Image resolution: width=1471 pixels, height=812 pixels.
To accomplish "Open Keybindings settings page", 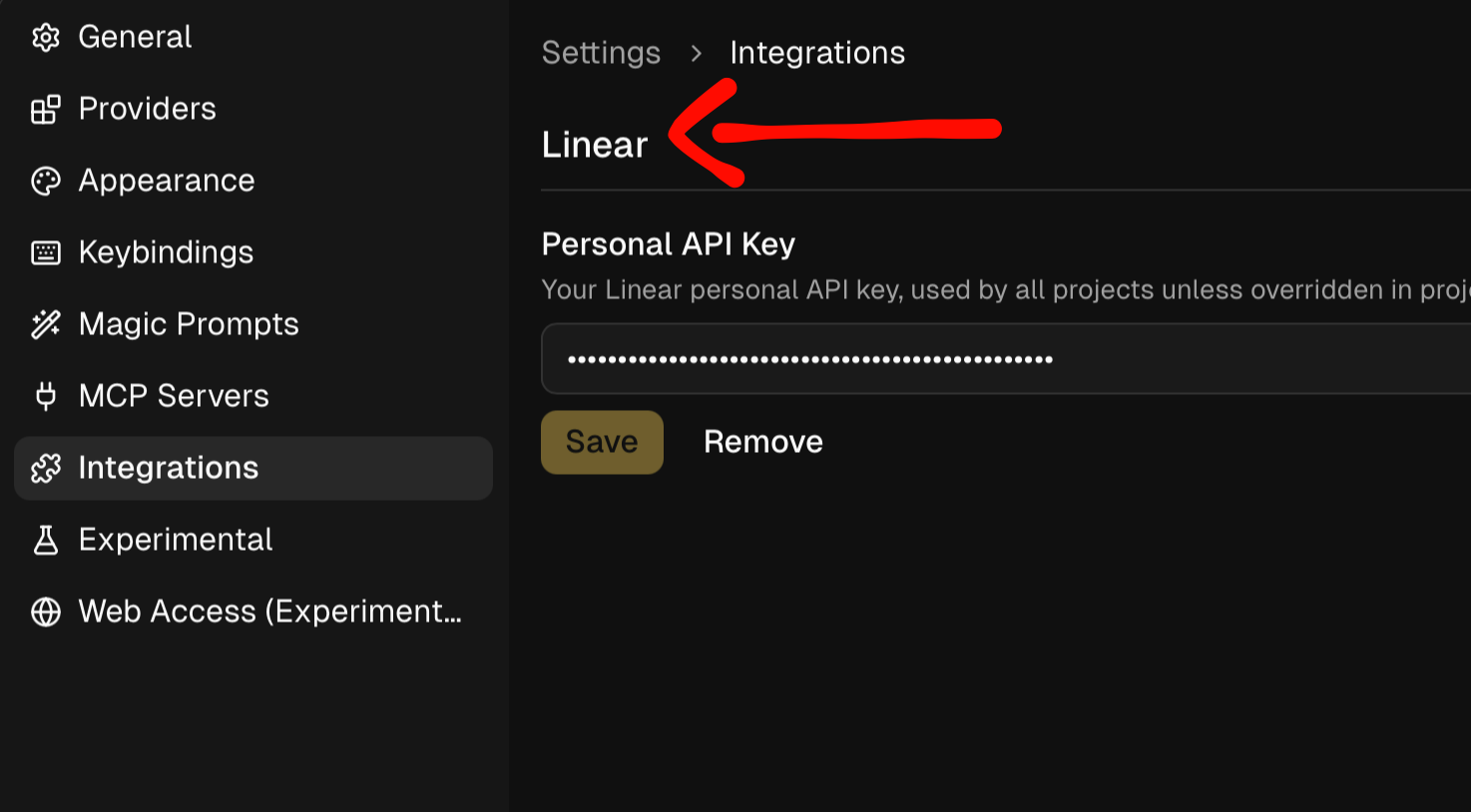I will [166, 252].
